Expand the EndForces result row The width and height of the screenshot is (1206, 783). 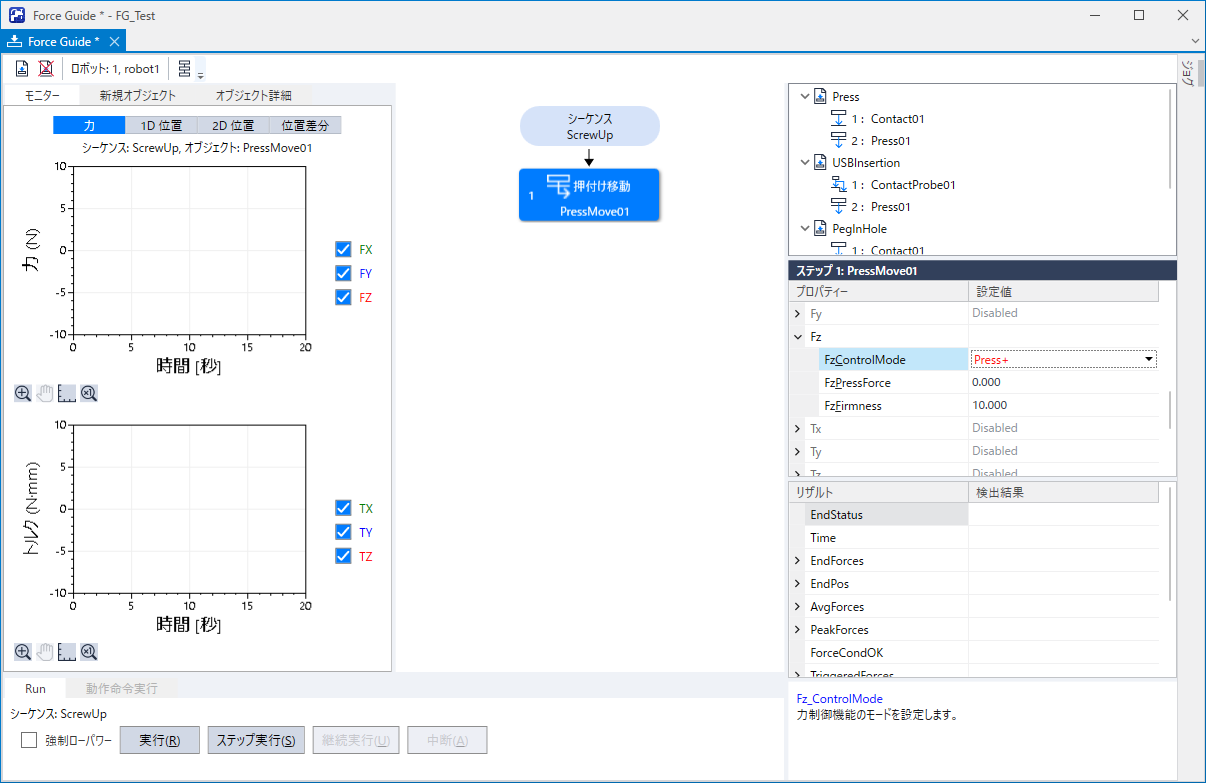coord(797,561)
